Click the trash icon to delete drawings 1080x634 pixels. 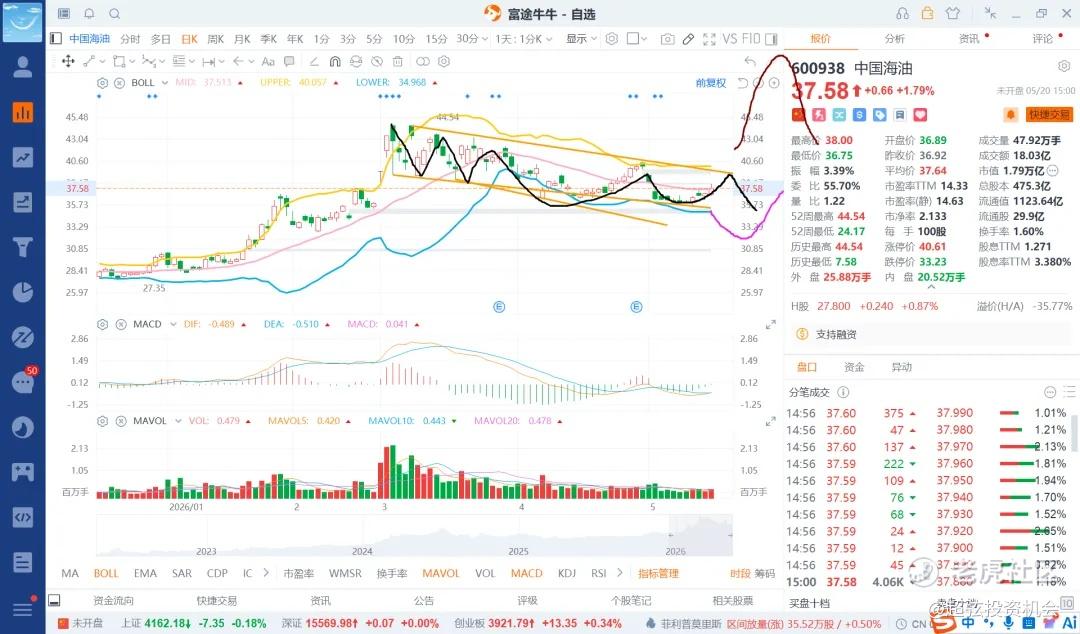[397, 61]
